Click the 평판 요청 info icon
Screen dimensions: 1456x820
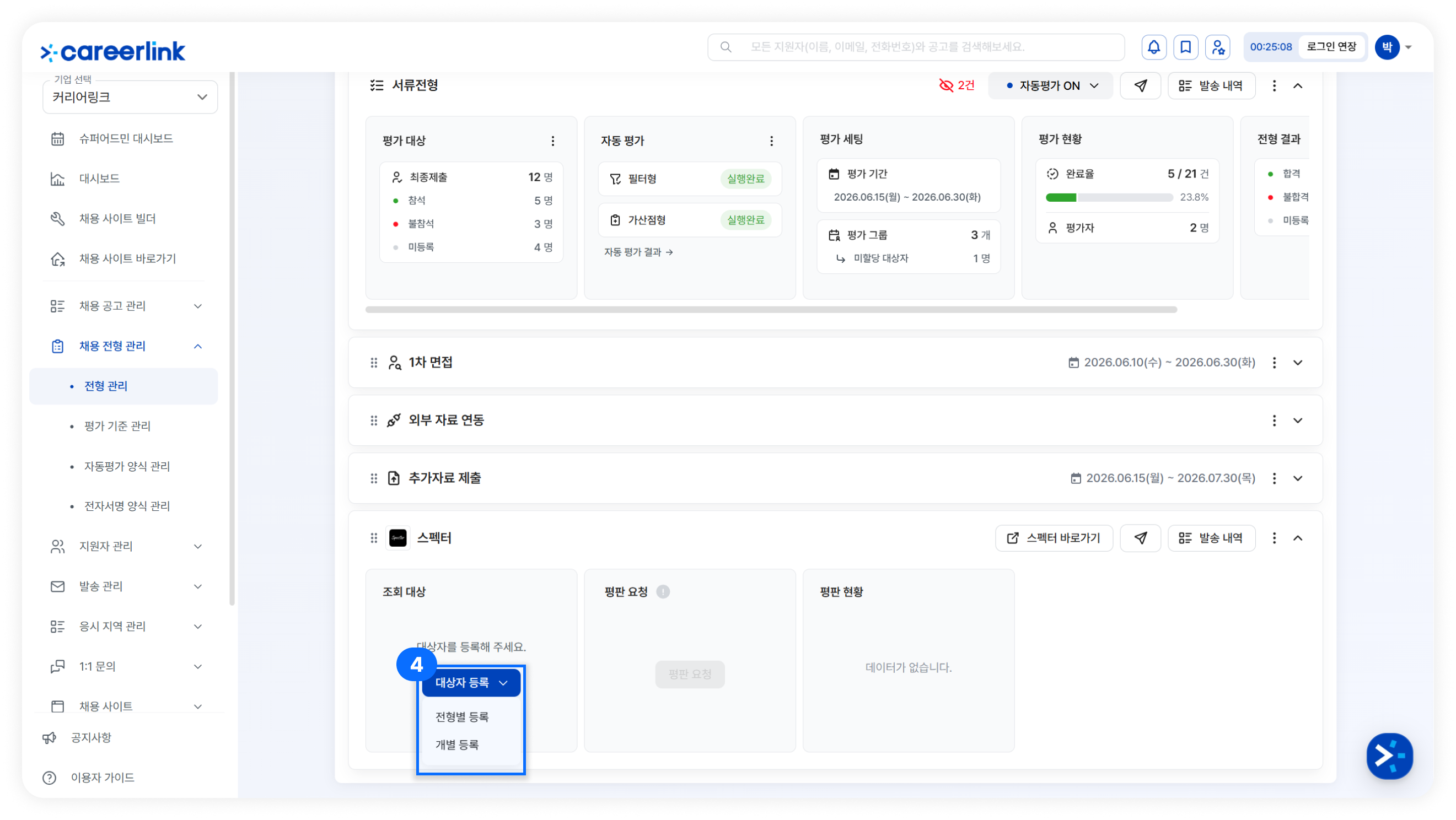point(663,592)
